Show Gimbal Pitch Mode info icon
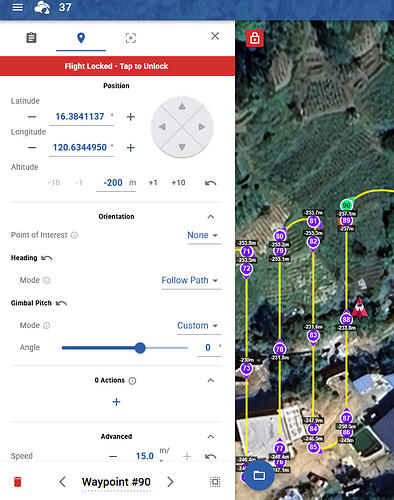Screen dimensions: 394x500 click(x=47, y=325)
